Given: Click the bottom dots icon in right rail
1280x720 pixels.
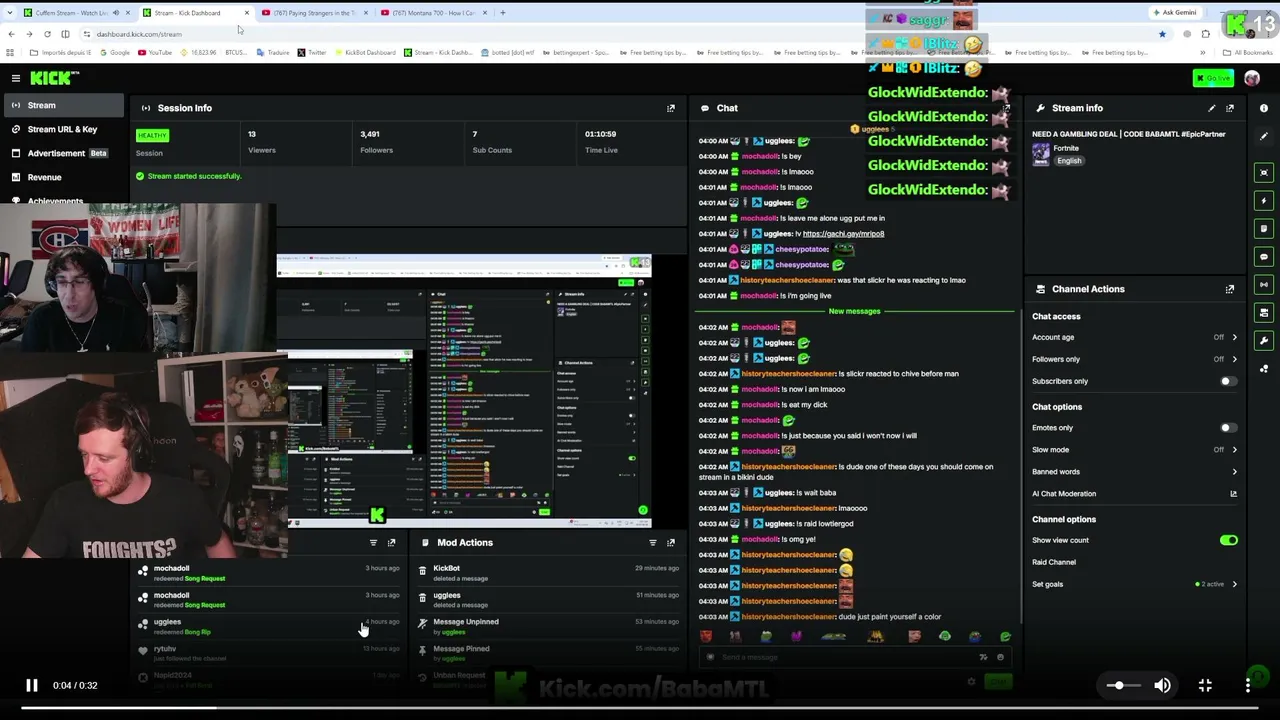Looking at the screenshot, I should (x=1264, y=369).
